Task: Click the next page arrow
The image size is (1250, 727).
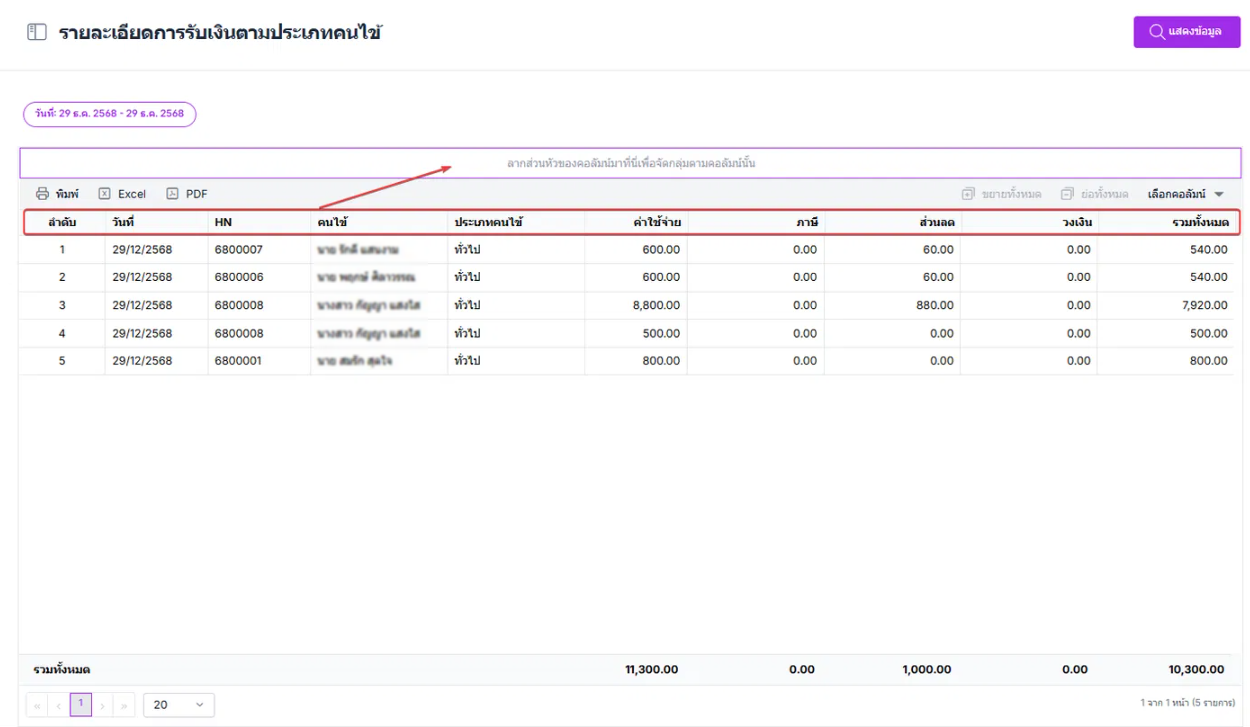Action: pos(103,705)
